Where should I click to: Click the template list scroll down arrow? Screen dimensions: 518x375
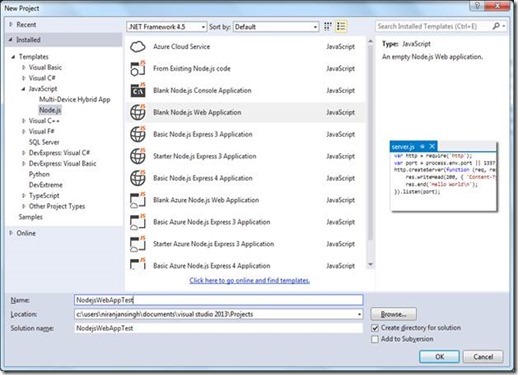370,265
